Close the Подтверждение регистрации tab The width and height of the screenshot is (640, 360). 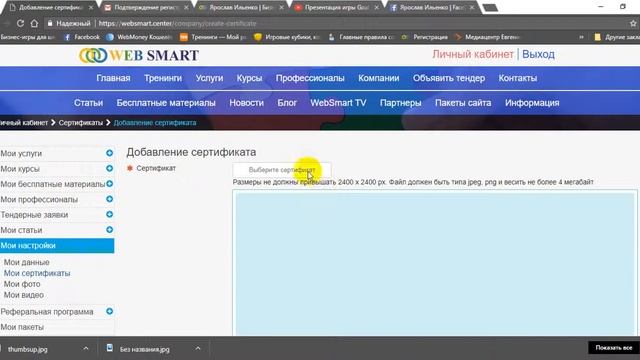(186, 8)
